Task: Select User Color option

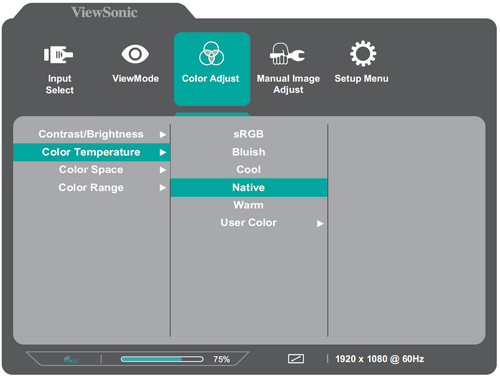Action: pos(249,223)
